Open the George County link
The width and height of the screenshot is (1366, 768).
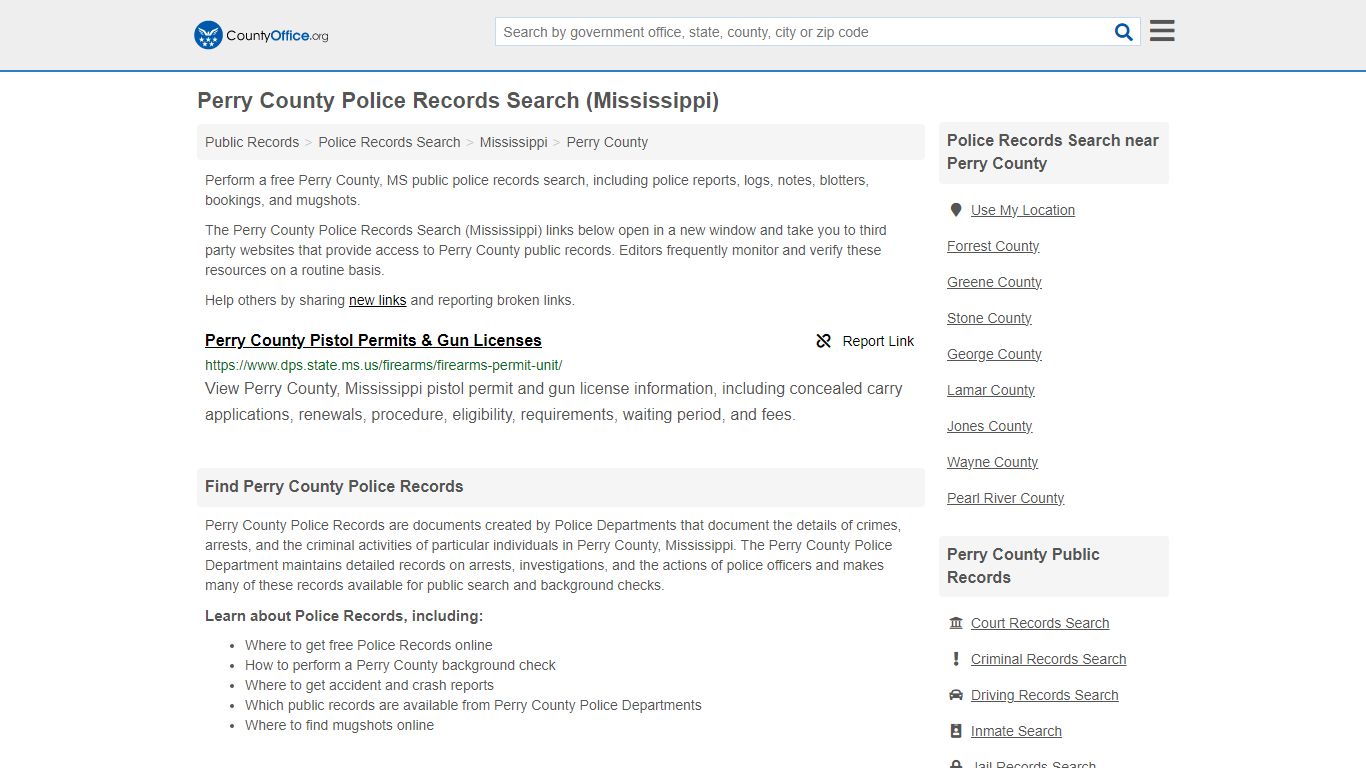point(994,354)
